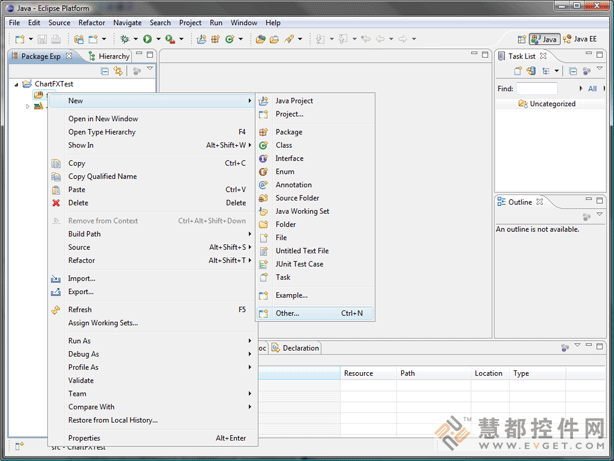Open the New wizard dropdown arrow

click(x=31, y=39)
